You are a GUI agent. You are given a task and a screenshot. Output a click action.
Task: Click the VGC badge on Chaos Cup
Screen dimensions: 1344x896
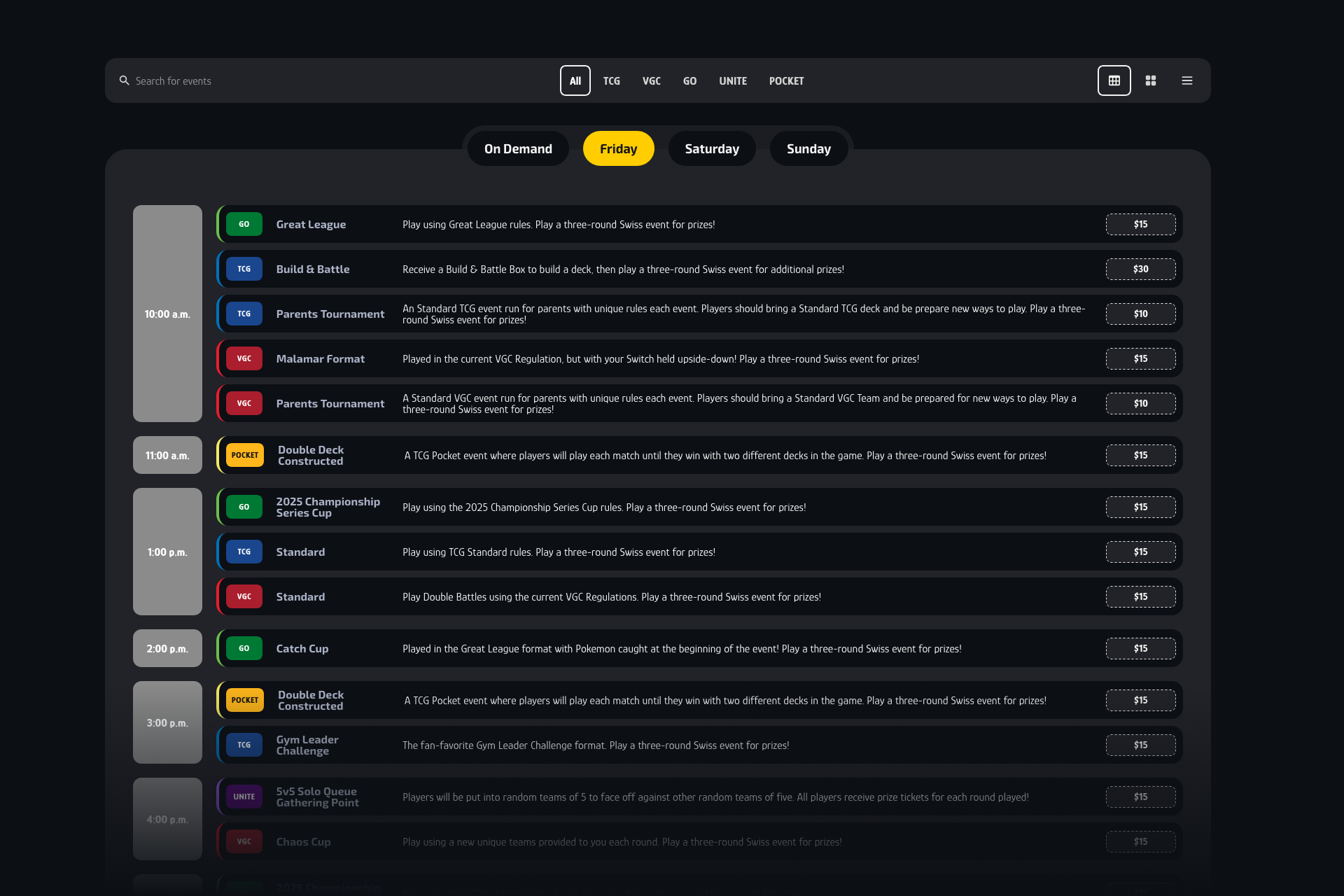click(x=244, y=841)
